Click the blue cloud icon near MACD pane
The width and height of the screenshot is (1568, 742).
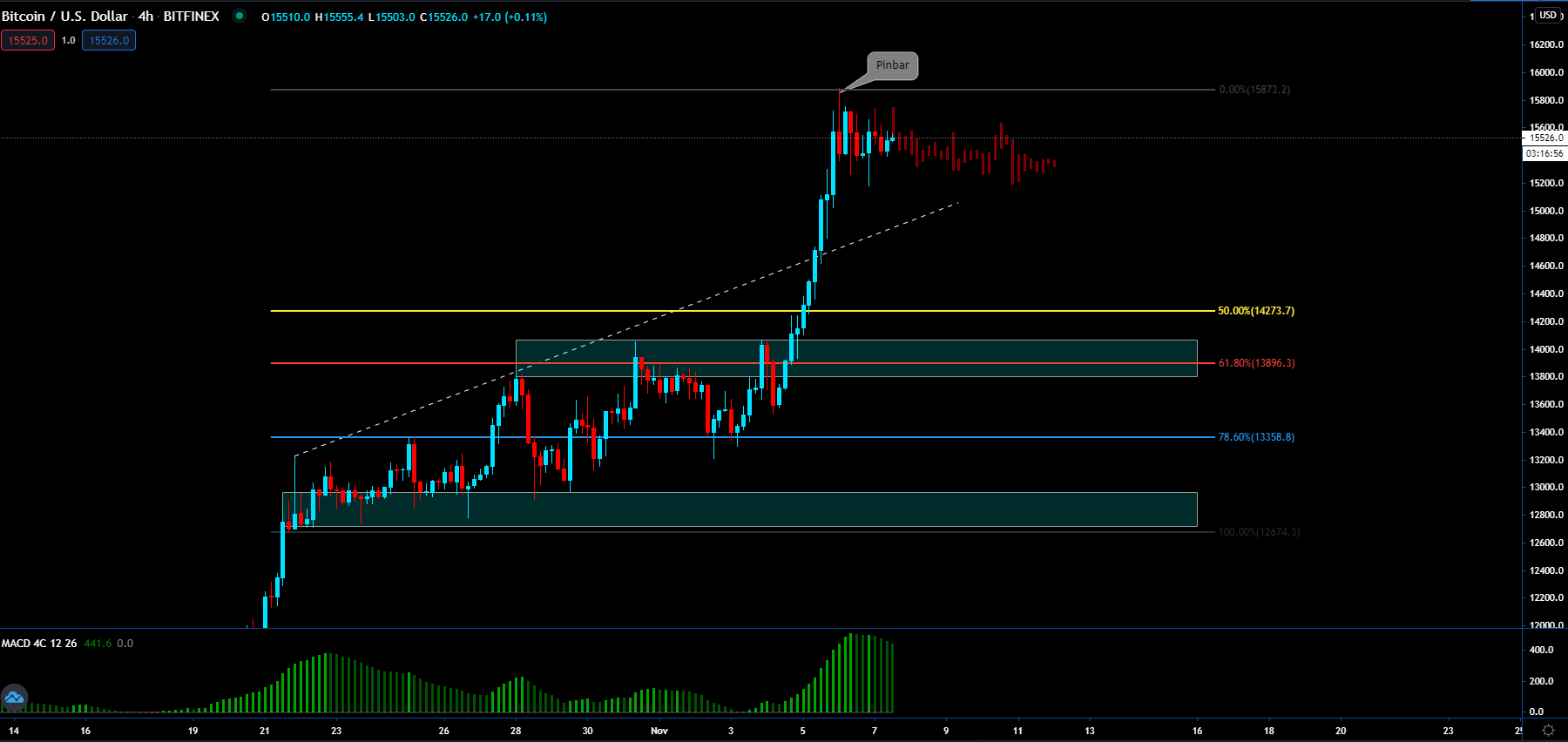14,698
